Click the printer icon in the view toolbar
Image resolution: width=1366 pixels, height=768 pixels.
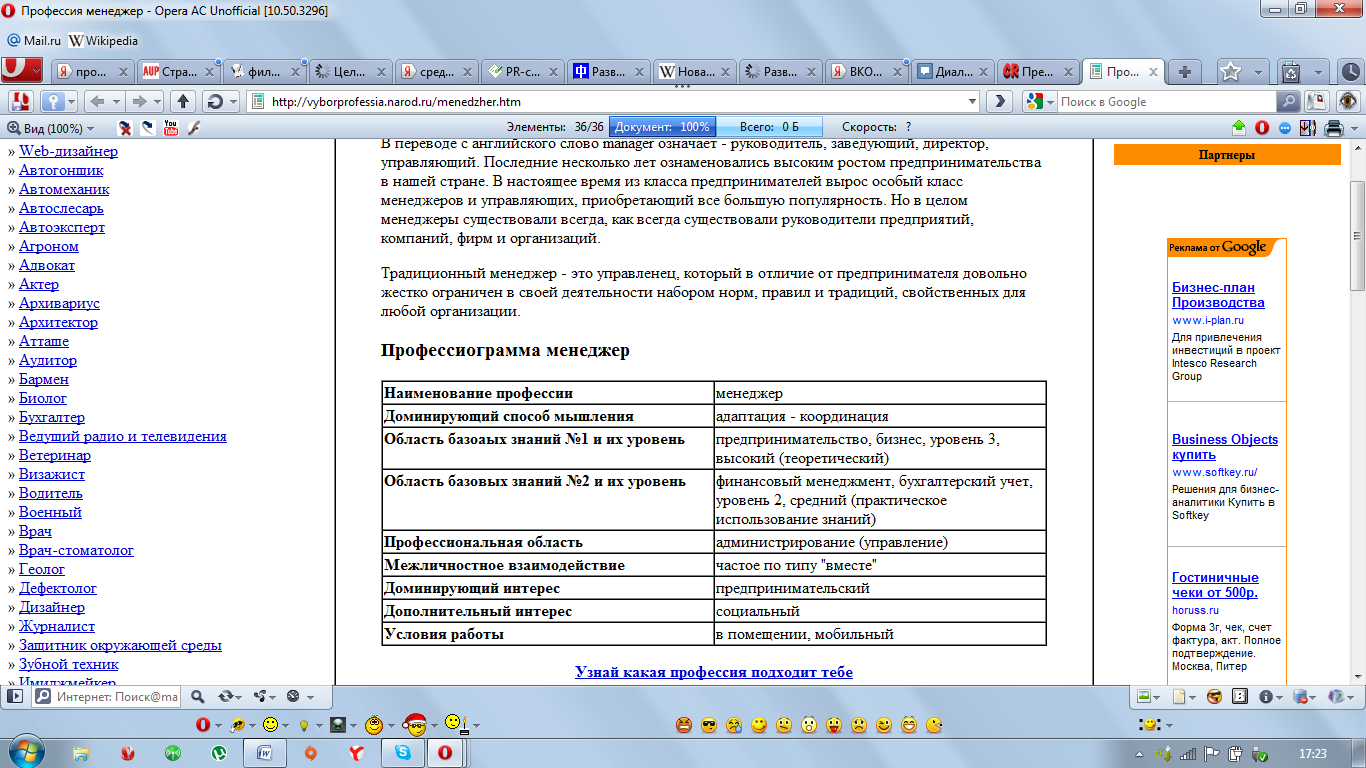point(1332,127)
